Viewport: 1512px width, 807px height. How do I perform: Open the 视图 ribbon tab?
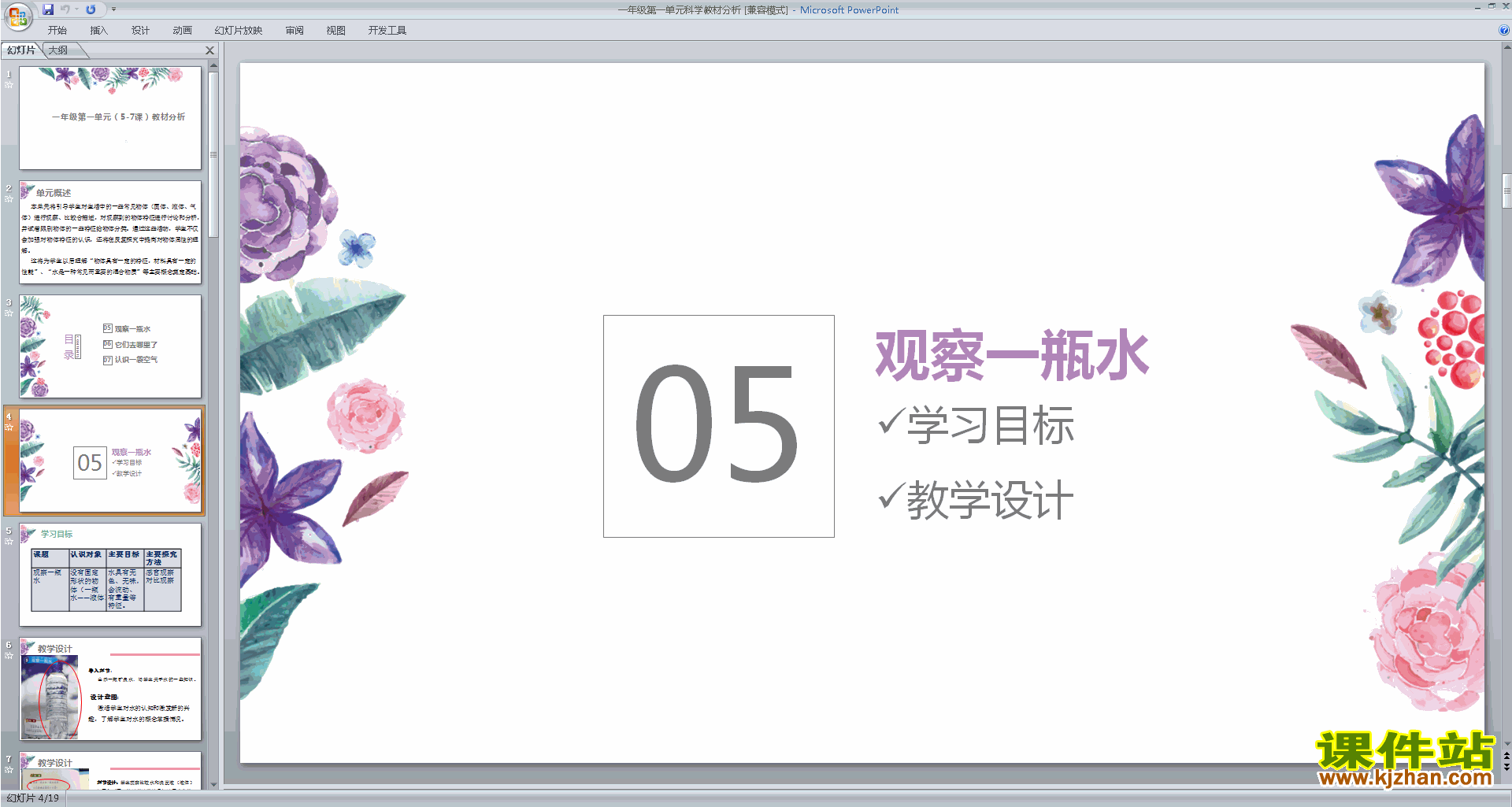[x=335, y=31]
